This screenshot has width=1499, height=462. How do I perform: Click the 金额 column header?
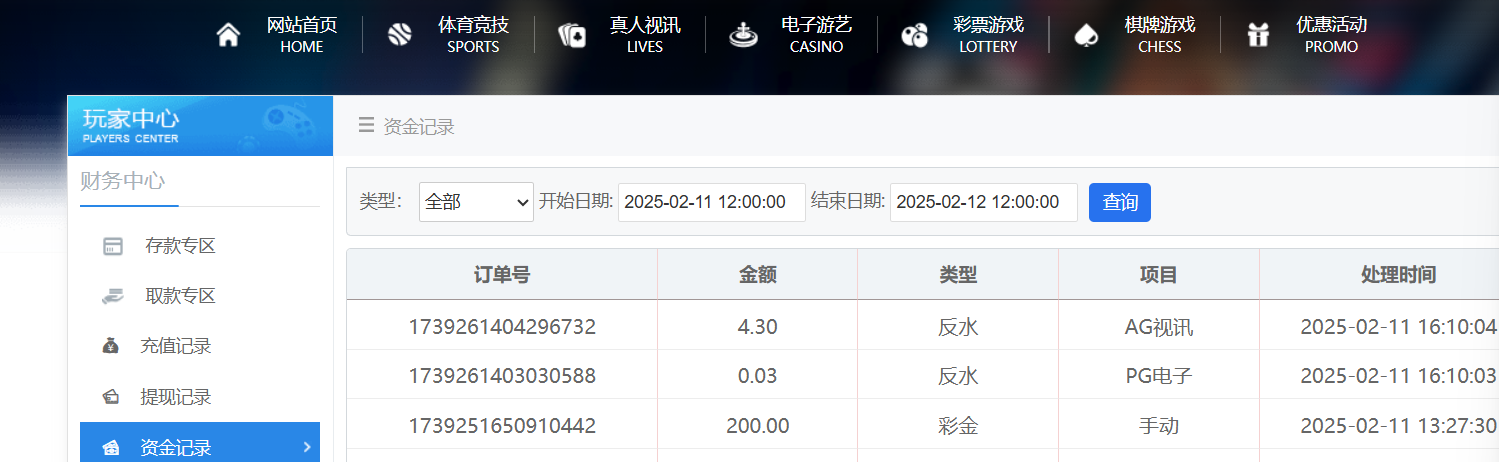pos(758,274)
